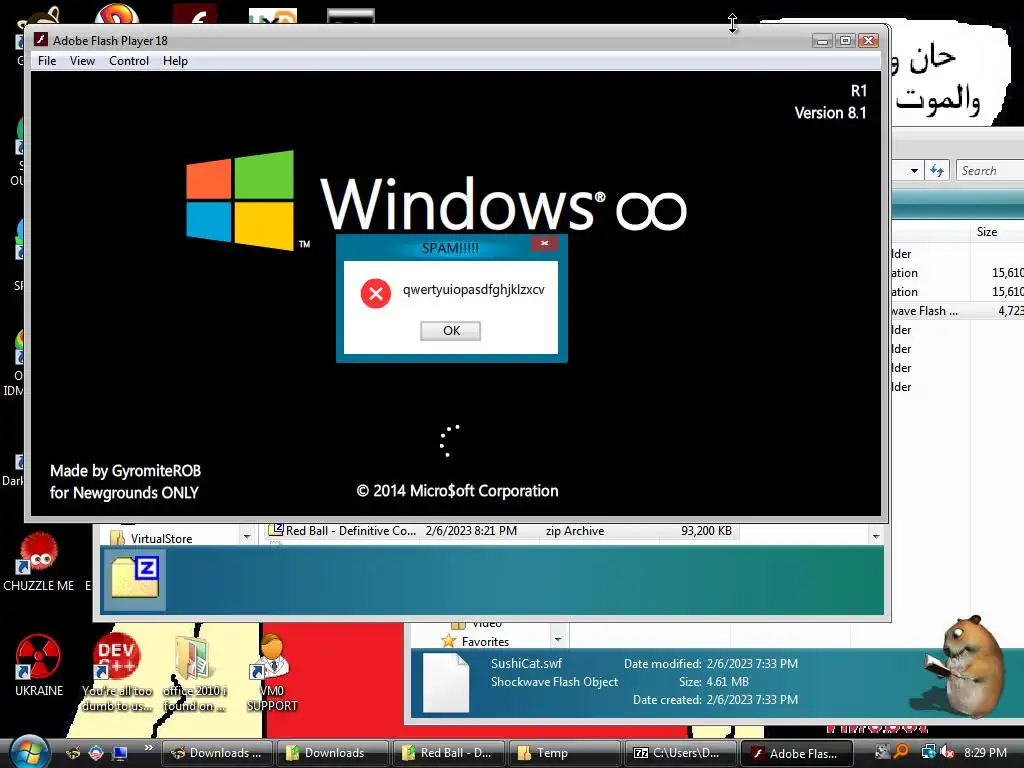Click the 93,200 KB size cell
The height and width of the screenshot is (768, 1024).
tap(706, 531)
